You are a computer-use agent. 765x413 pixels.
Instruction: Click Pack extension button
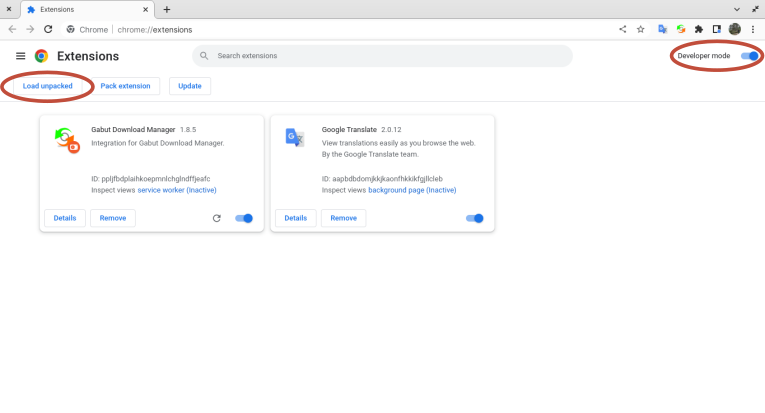coord(125,86)
